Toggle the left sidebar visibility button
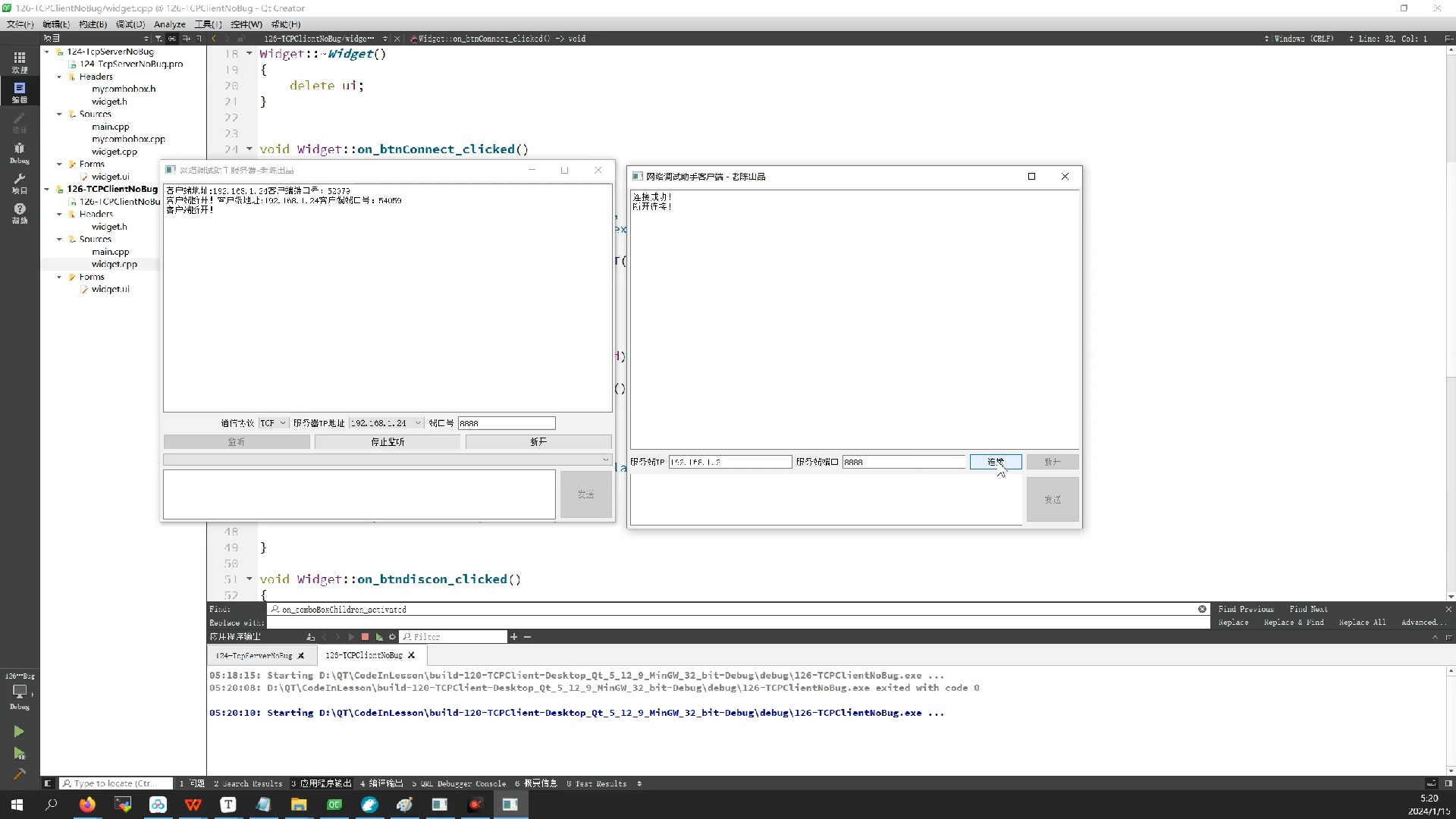This screenshot has height=819, width=1456. (x=47, y=783)
